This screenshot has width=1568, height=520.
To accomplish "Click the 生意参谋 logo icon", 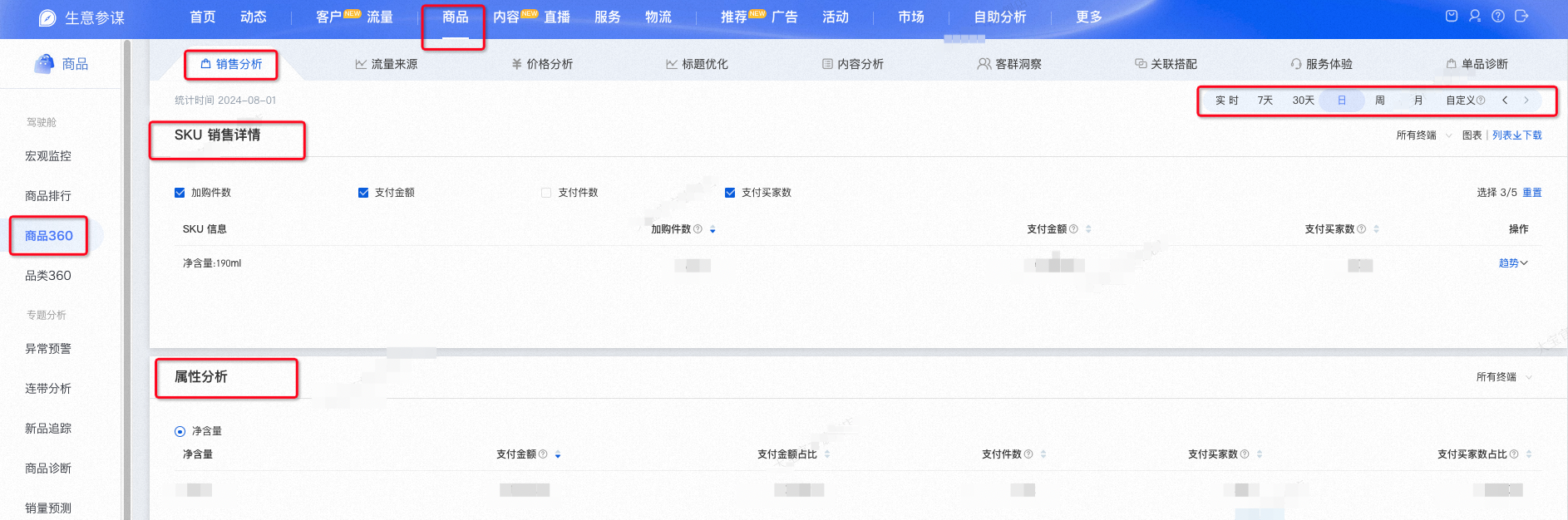I will [x=48, y=17].
